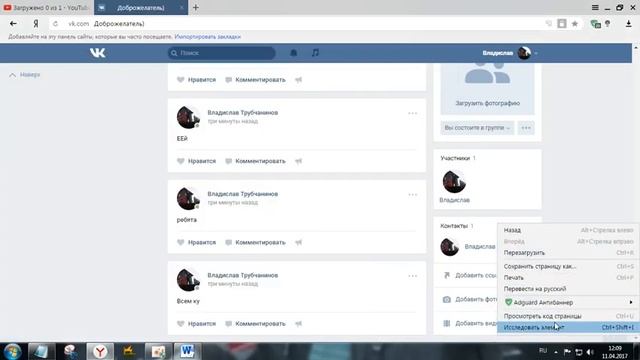Bookmark page with the star icon
The width and height of the screenshot is (640, 360).
[575, 24]
